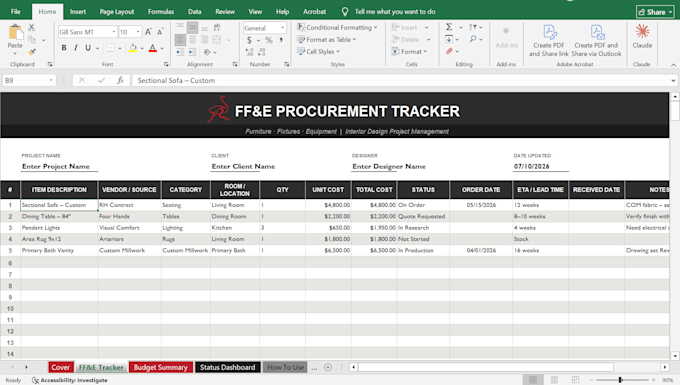The width and height of the screenshot is (680, 385).
Task: Apply accounting dollar format
Action: [249, 40]
